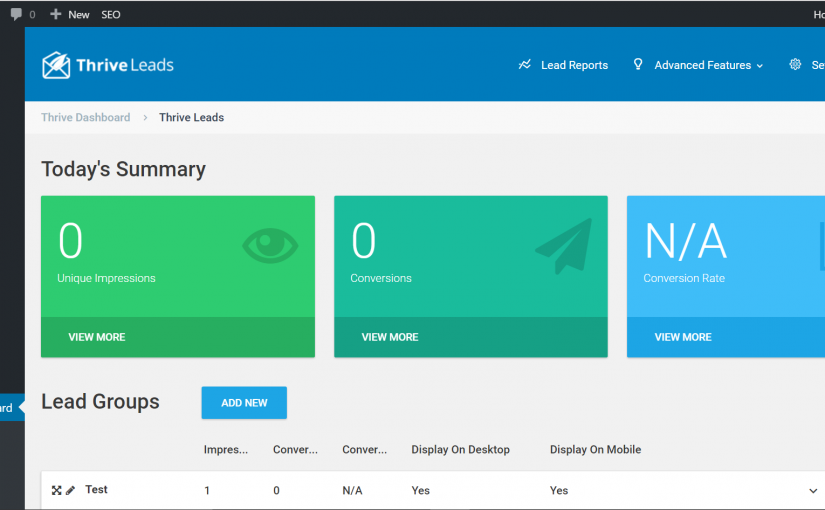Click the Display On Desktop column header
This screenshot has width=825, height=510.
pos(460,449)
